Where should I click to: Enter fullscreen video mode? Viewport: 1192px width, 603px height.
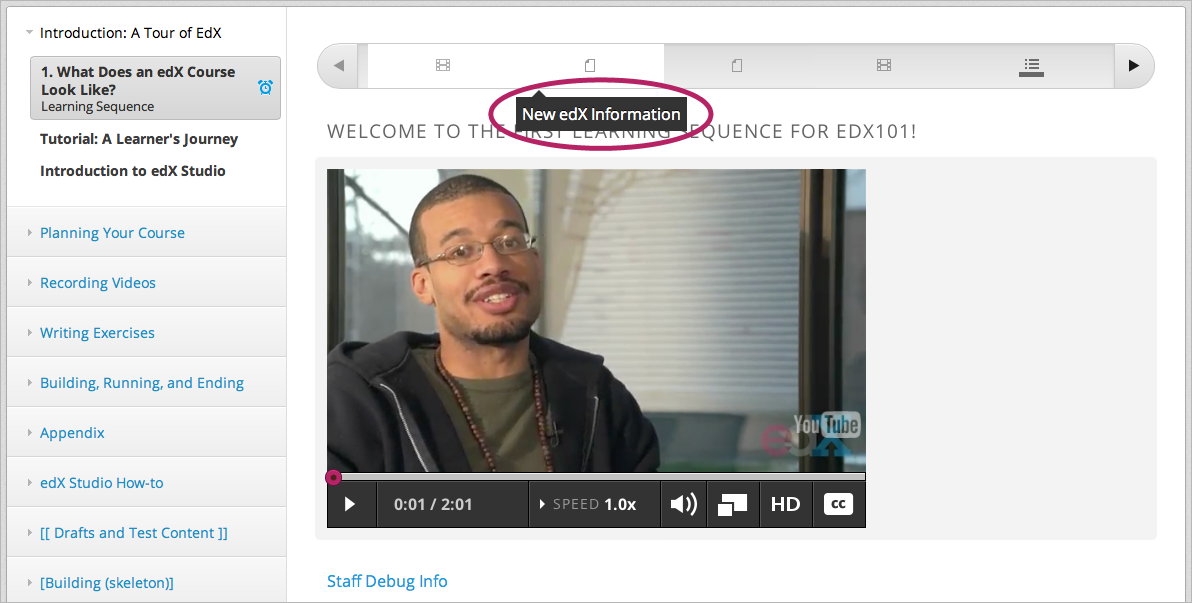(x=733, y=504)
